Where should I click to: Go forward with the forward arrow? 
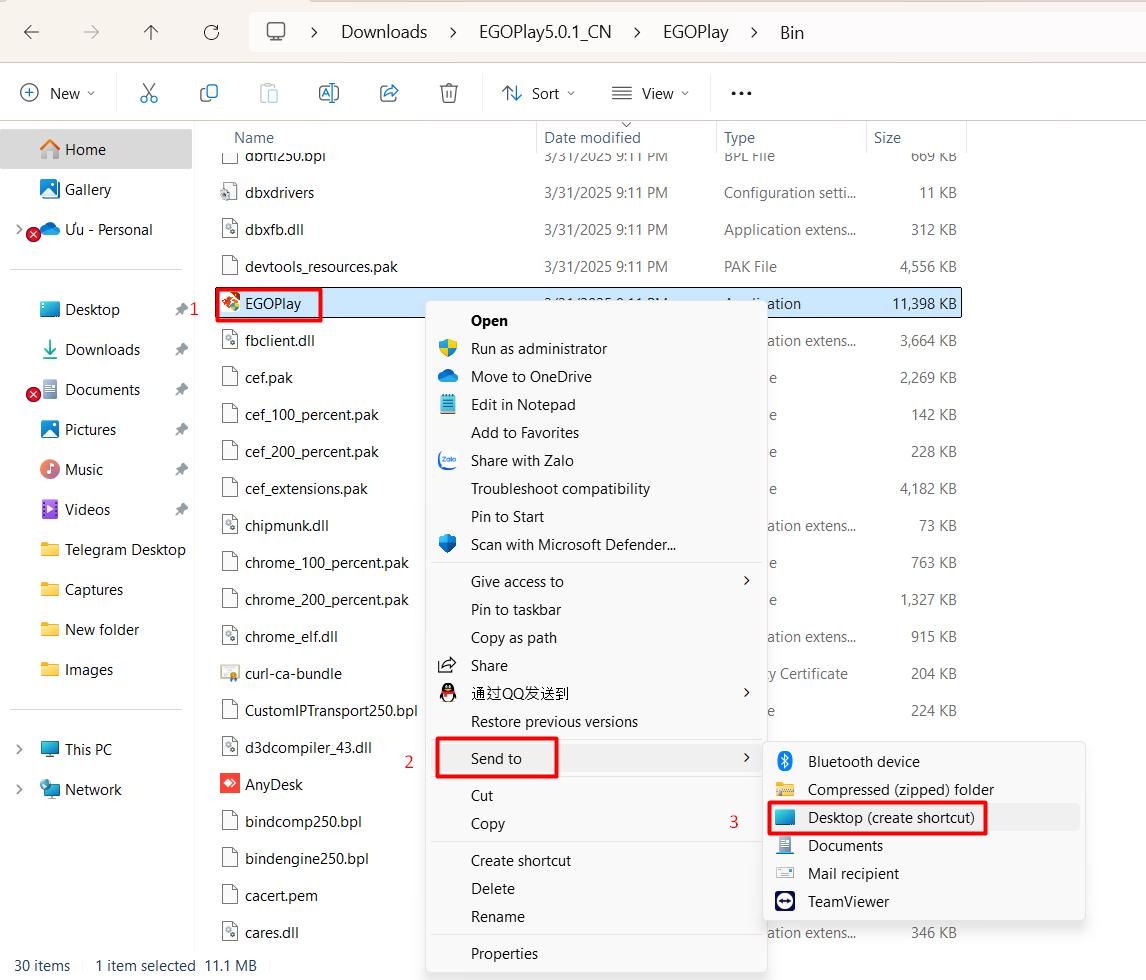(91, 32)
